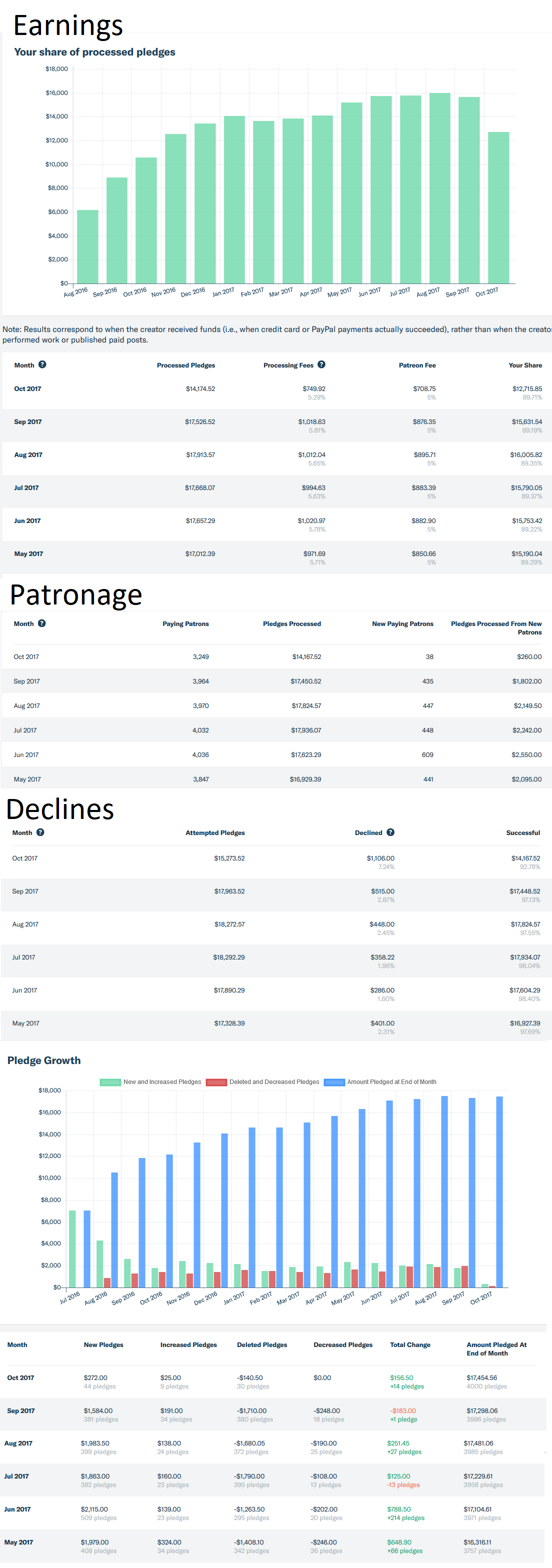Click the green New and Increased Pledges swatch

coord(110,1082)
